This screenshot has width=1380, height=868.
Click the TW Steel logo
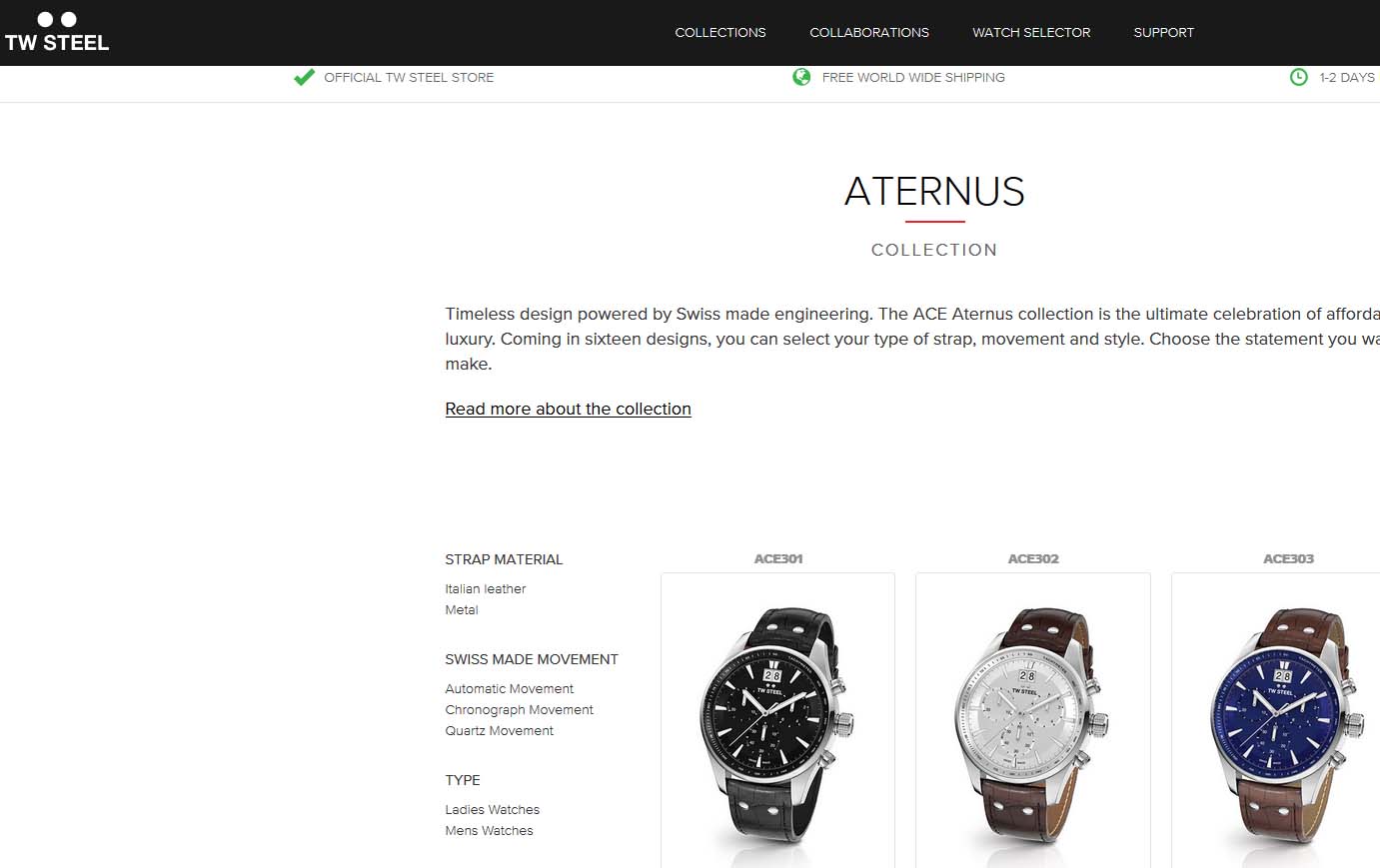57,32
